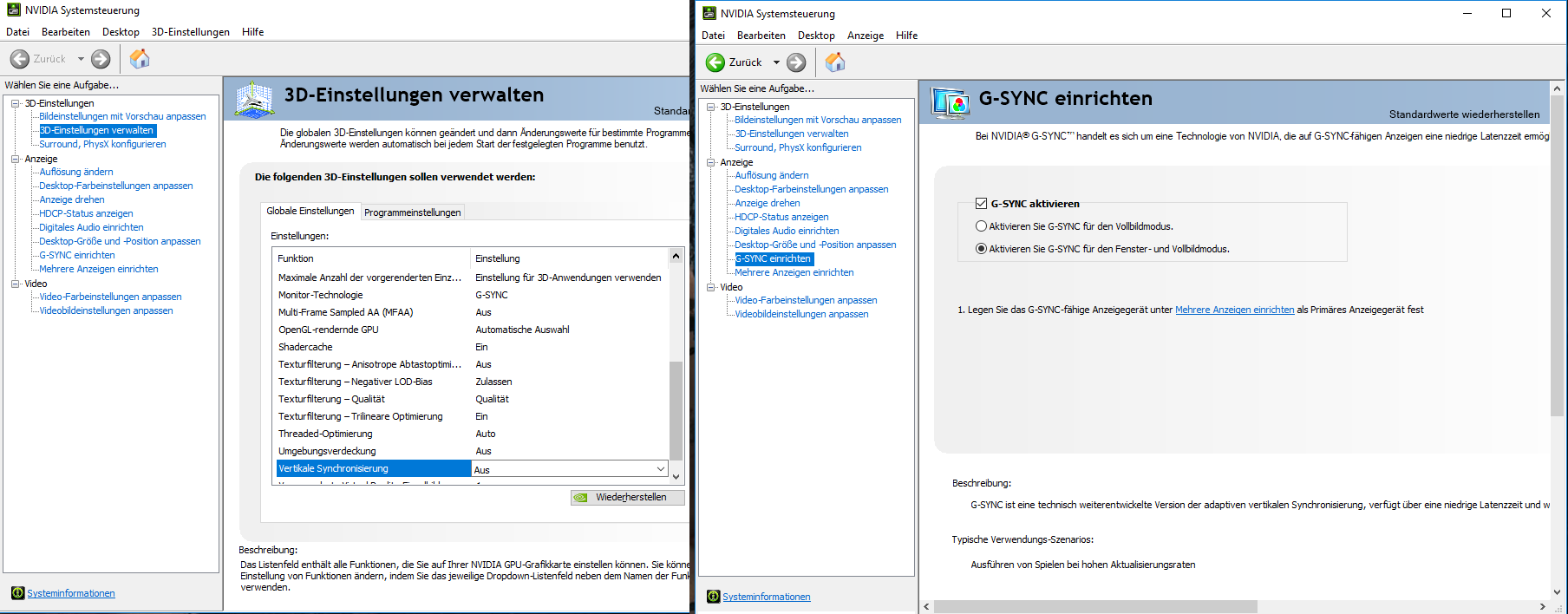Select the Umgebungsverdeckung row in settings list
The height and width of the screenshot is (614, 1568).
pyautogui.click(x=471, y=451)
